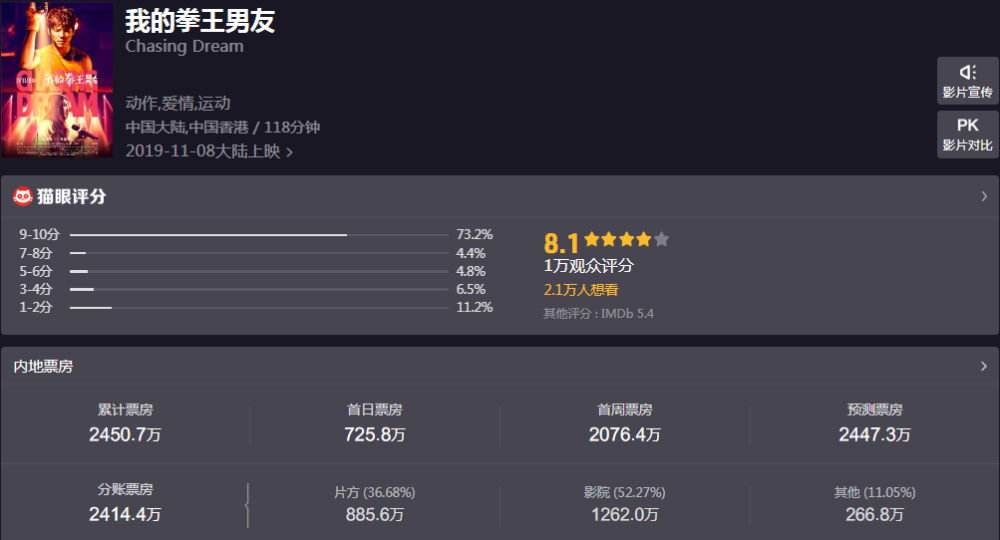Click the orange rating stars
Image resolution: width=1000 pixels, height=540 pixels.
(626, 240)
